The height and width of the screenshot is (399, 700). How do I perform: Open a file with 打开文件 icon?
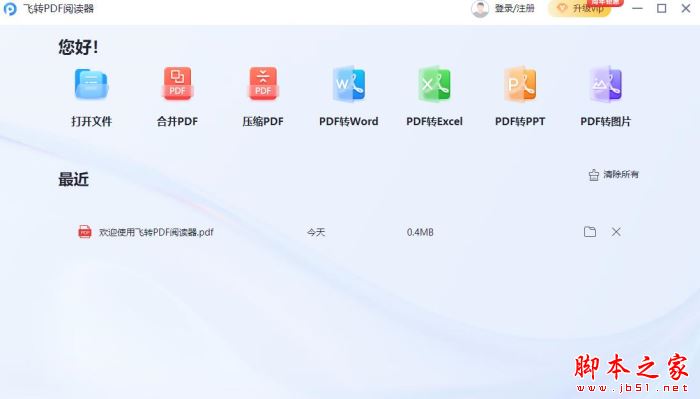91,84
